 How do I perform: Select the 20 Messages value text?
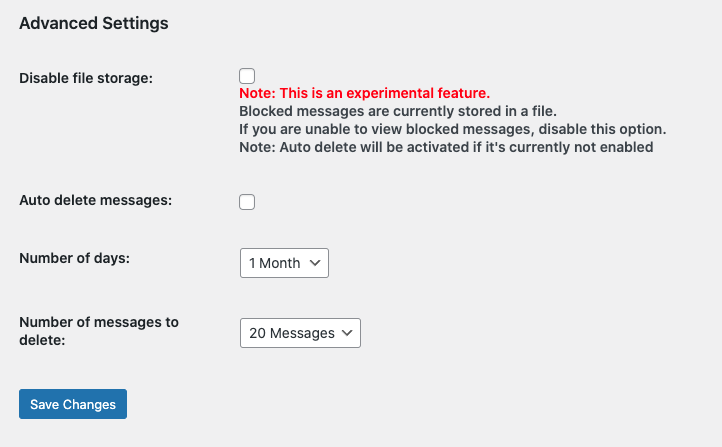coord(292,333)
